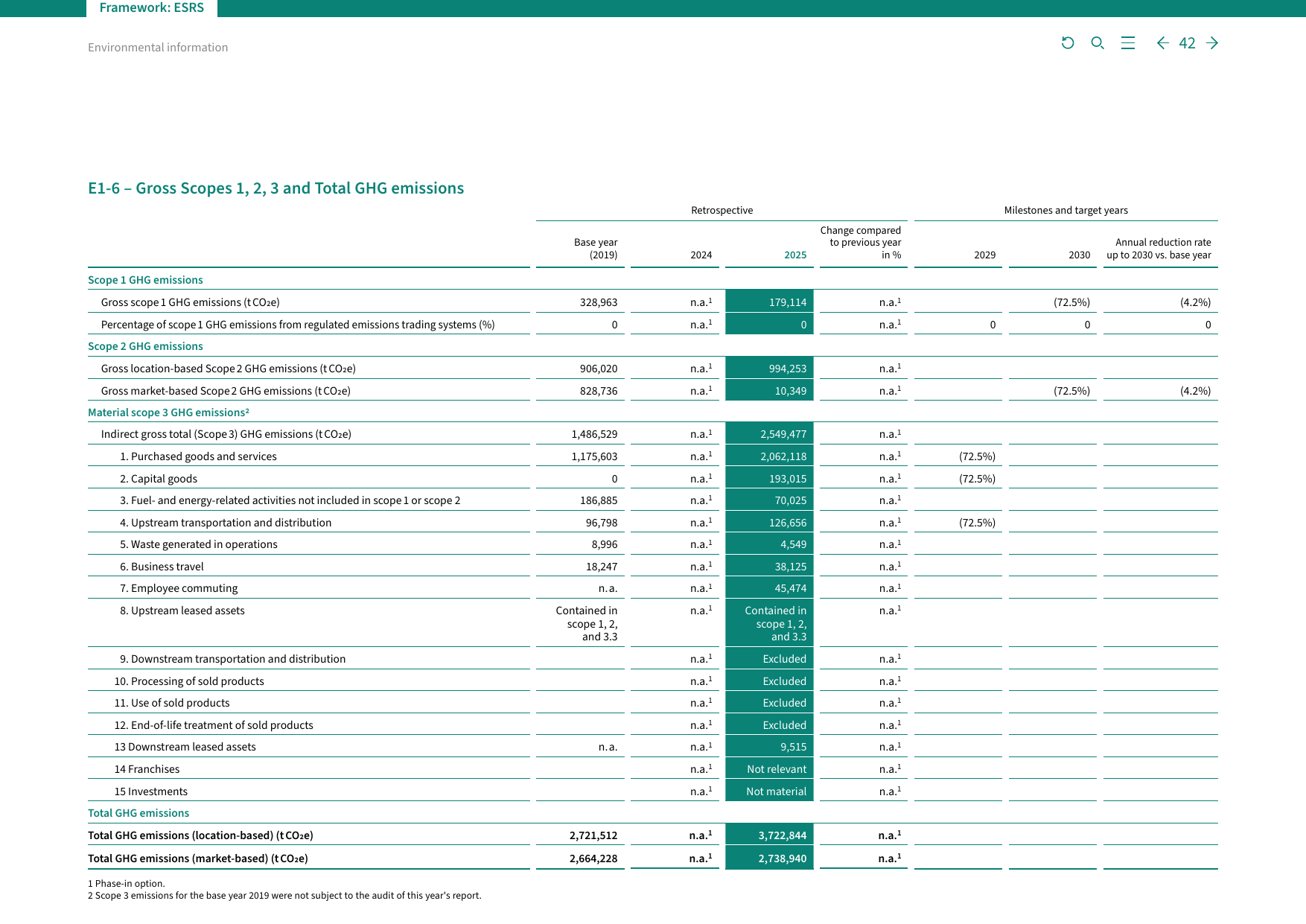
Task: Go to next page arrow
Action: [1212, 43]
